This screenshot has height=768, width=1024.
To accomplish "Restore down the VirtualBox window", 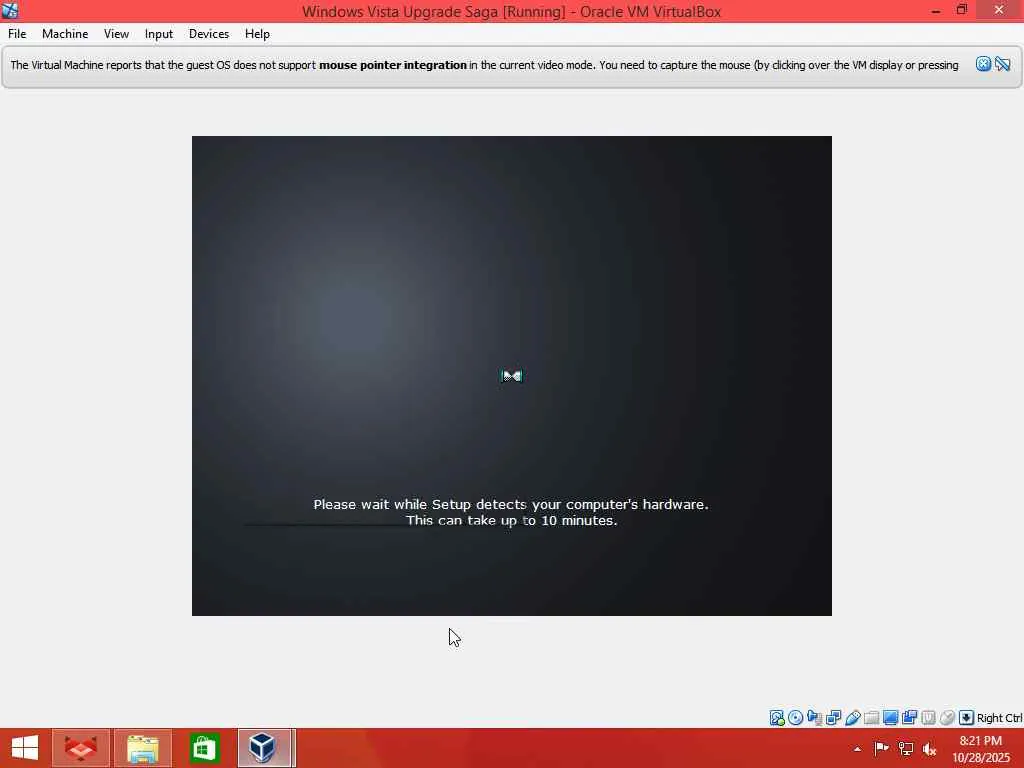I will pos(961,10).
